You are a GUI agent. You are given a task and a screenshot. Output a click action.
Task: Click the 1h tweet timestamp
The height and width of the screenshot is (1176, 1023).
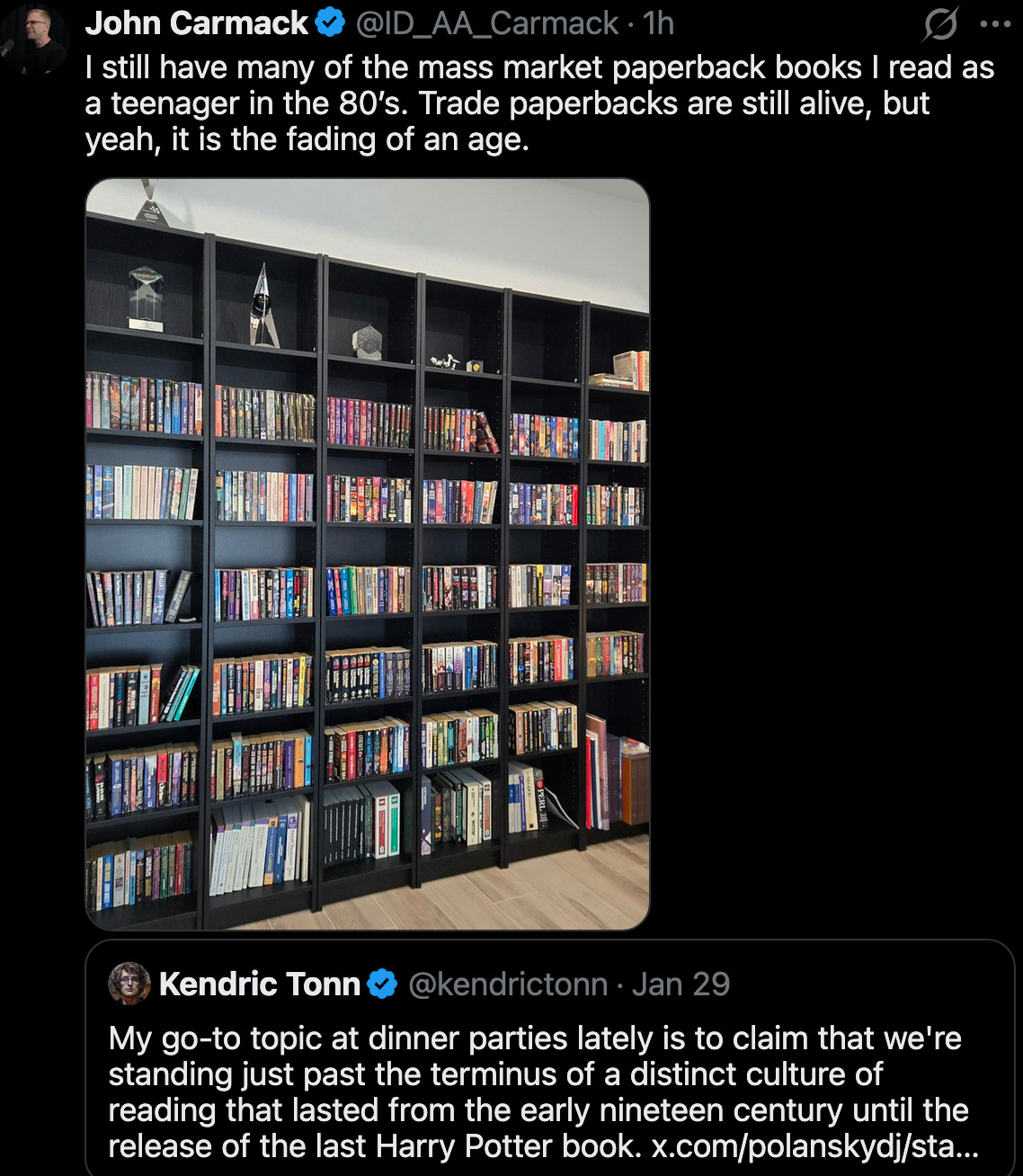[x=658, y=23]
